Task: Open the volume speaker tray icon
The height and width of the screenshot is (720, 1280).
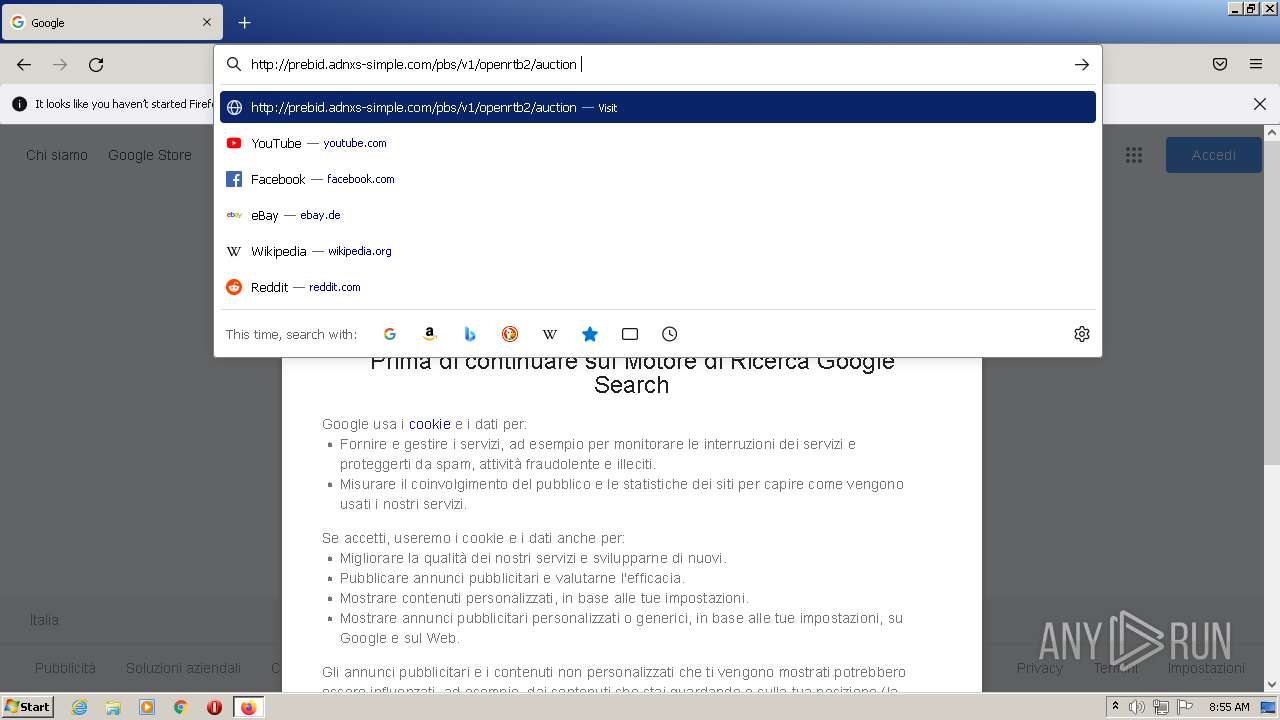Action: tap(1137, 707)
